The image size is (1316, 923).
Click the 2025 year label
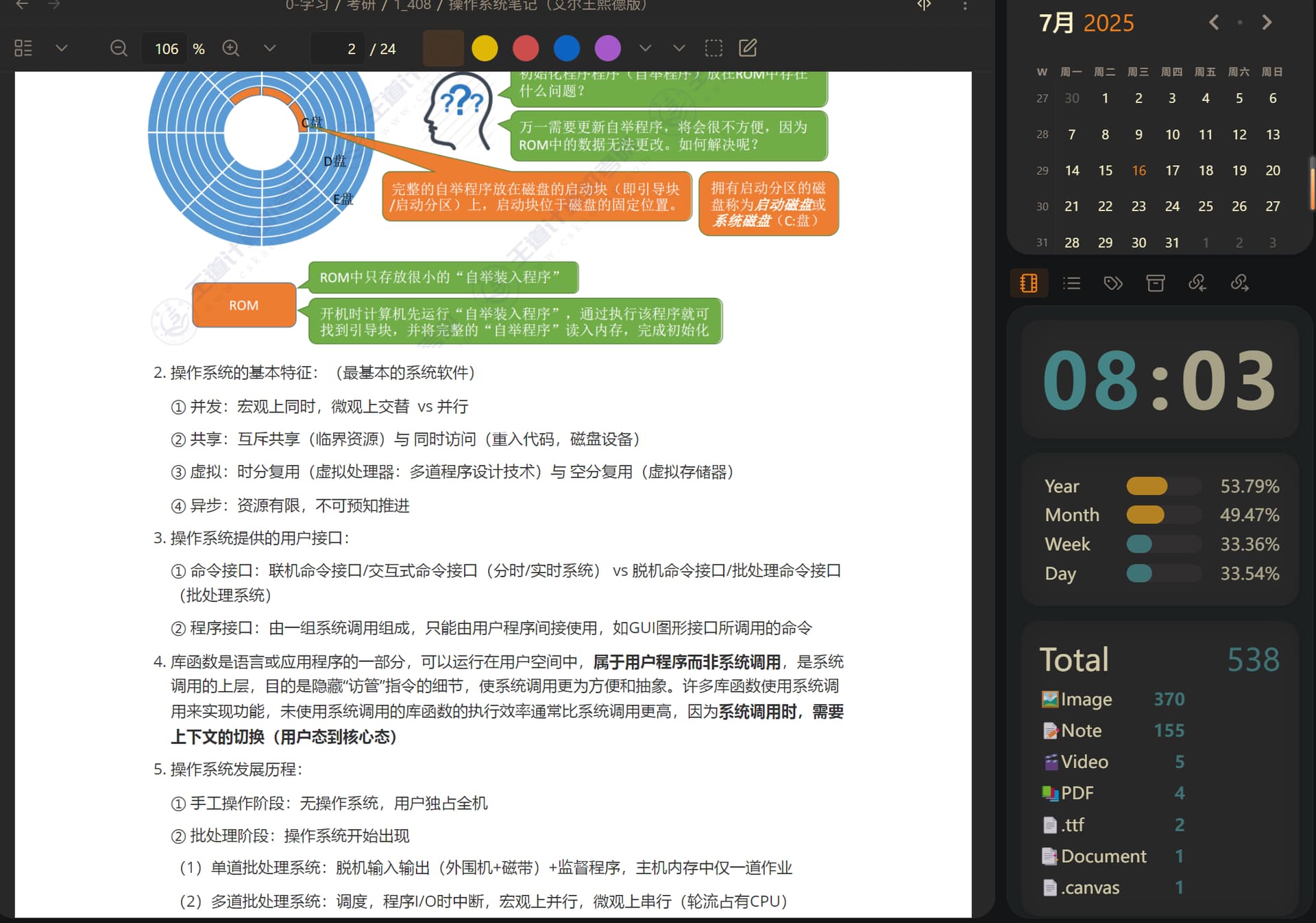(1108, 23)
